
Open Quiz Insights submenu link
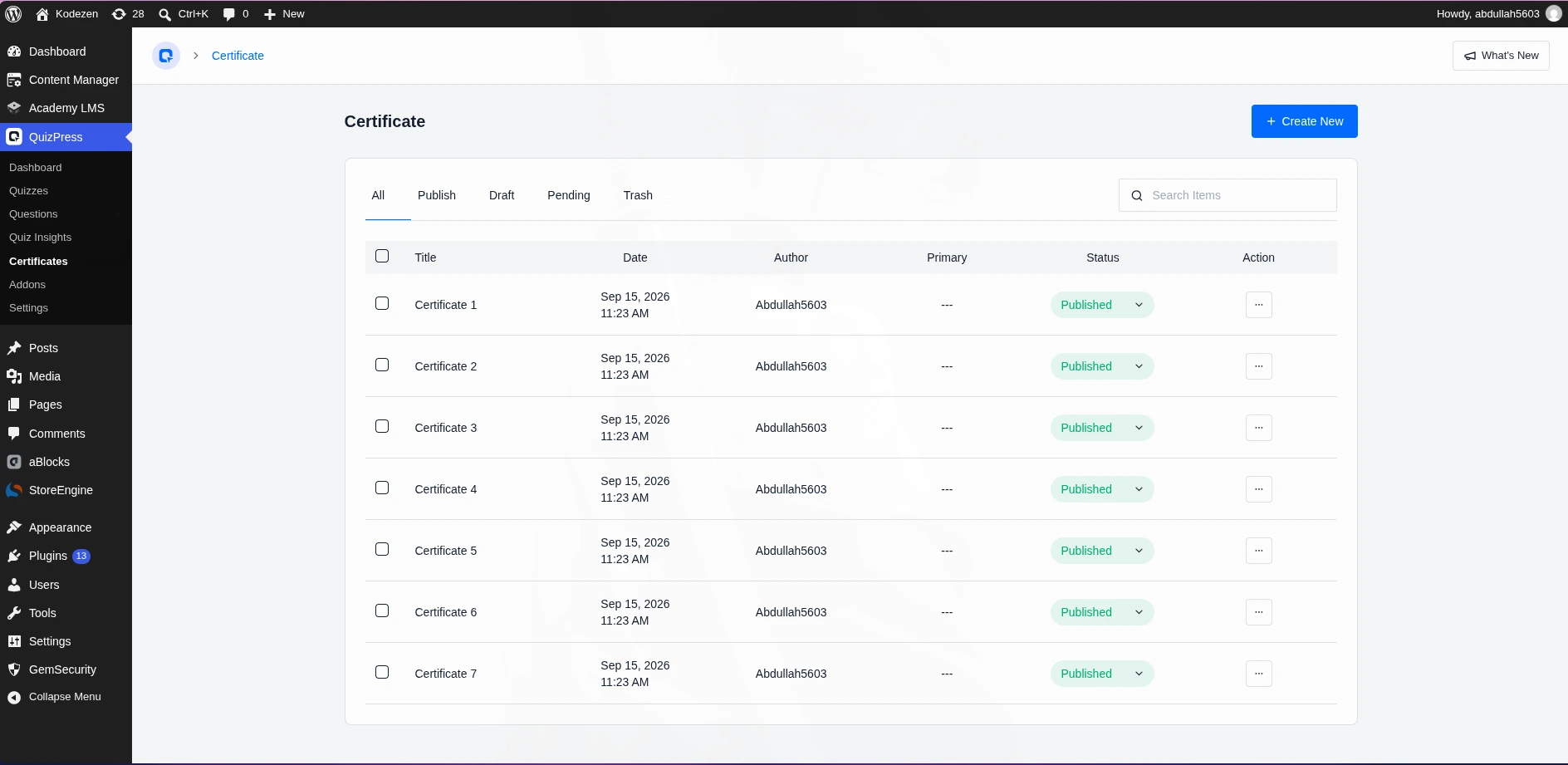(41, 238)
